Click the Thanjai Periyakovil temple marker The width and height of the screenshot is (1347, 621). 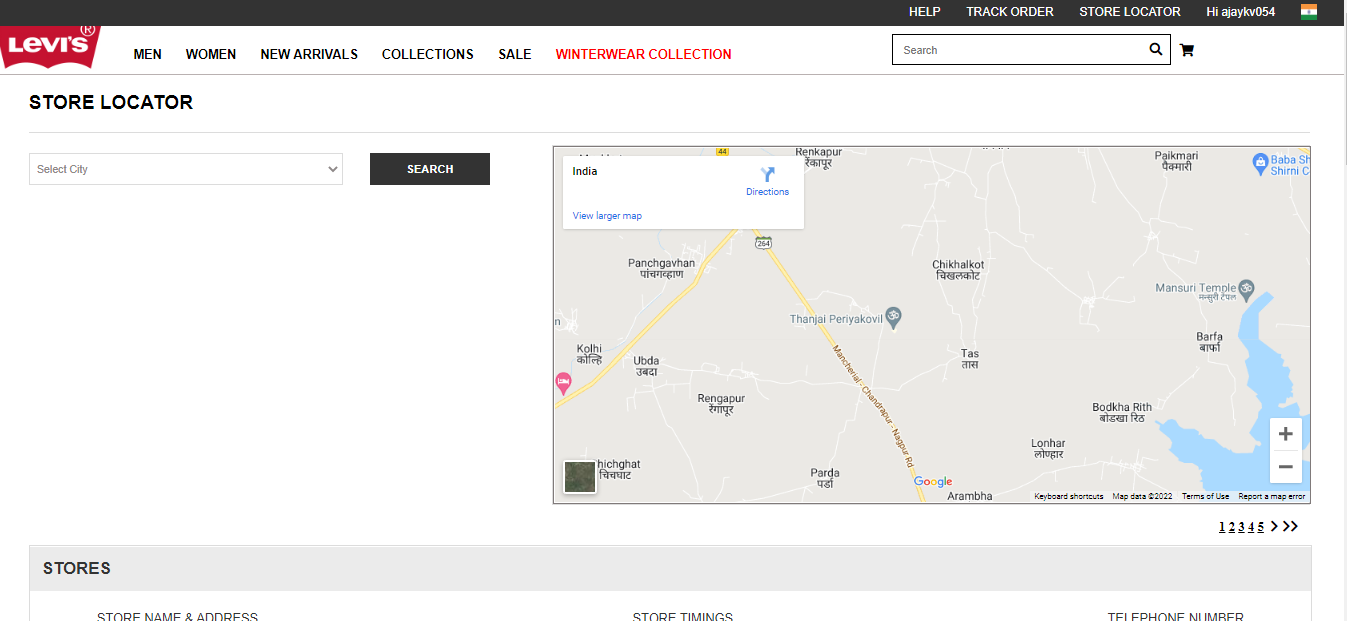[895, 316]
